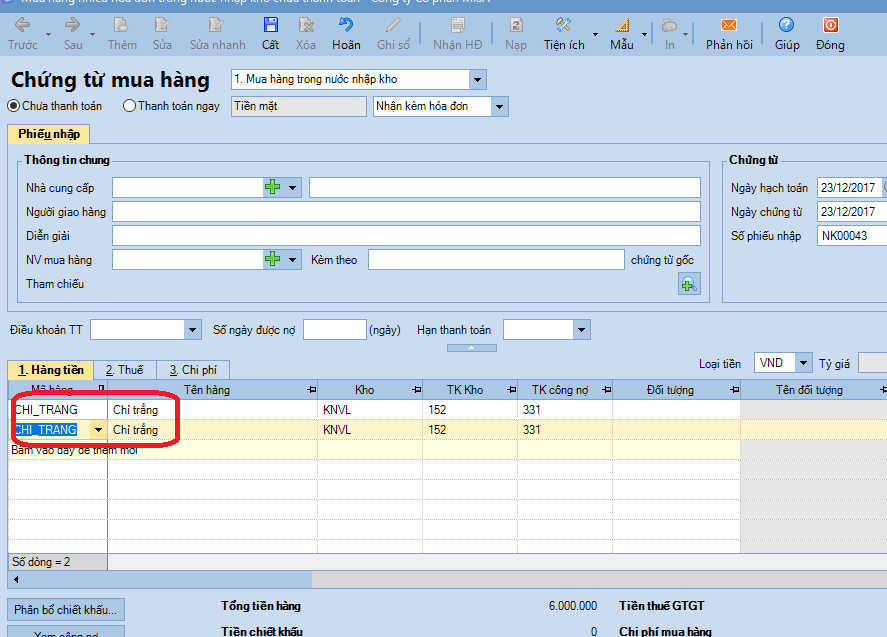
Task: Switch to 2. Thuế tab
Action: (124, 370)
